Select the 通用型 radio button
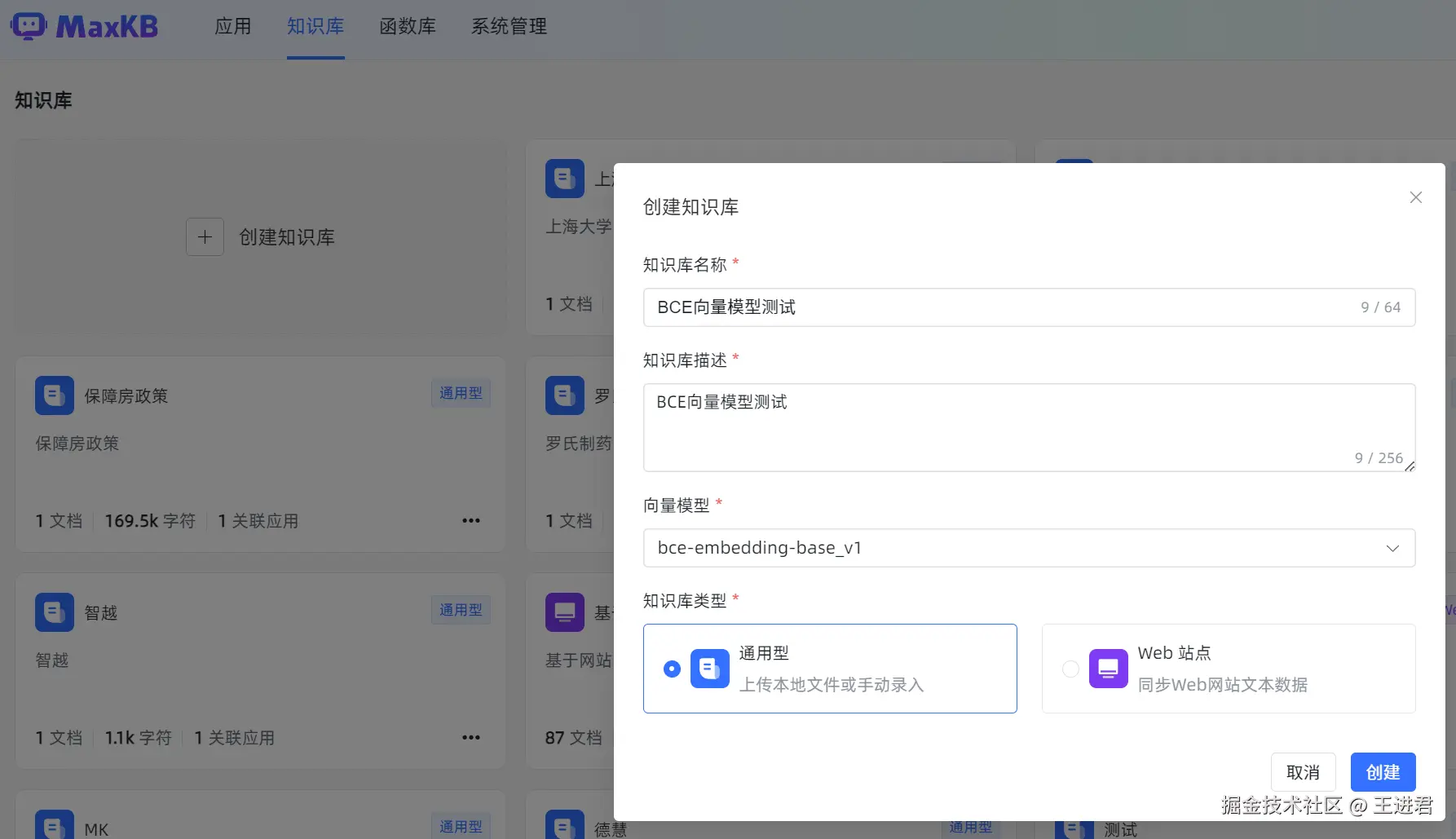Image resolution: width=1456 pixels, height=839 pixels. click(x=672, y=669)
